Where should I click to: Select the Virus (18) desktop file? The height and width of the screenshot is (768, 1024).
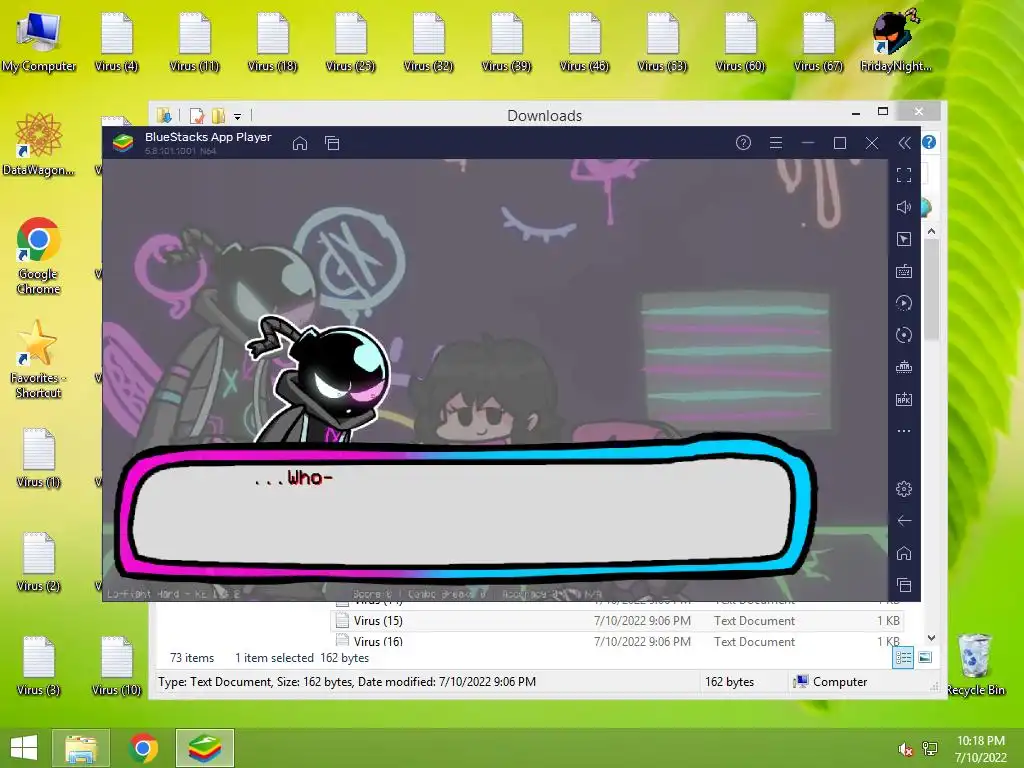(x=272, y=42)
